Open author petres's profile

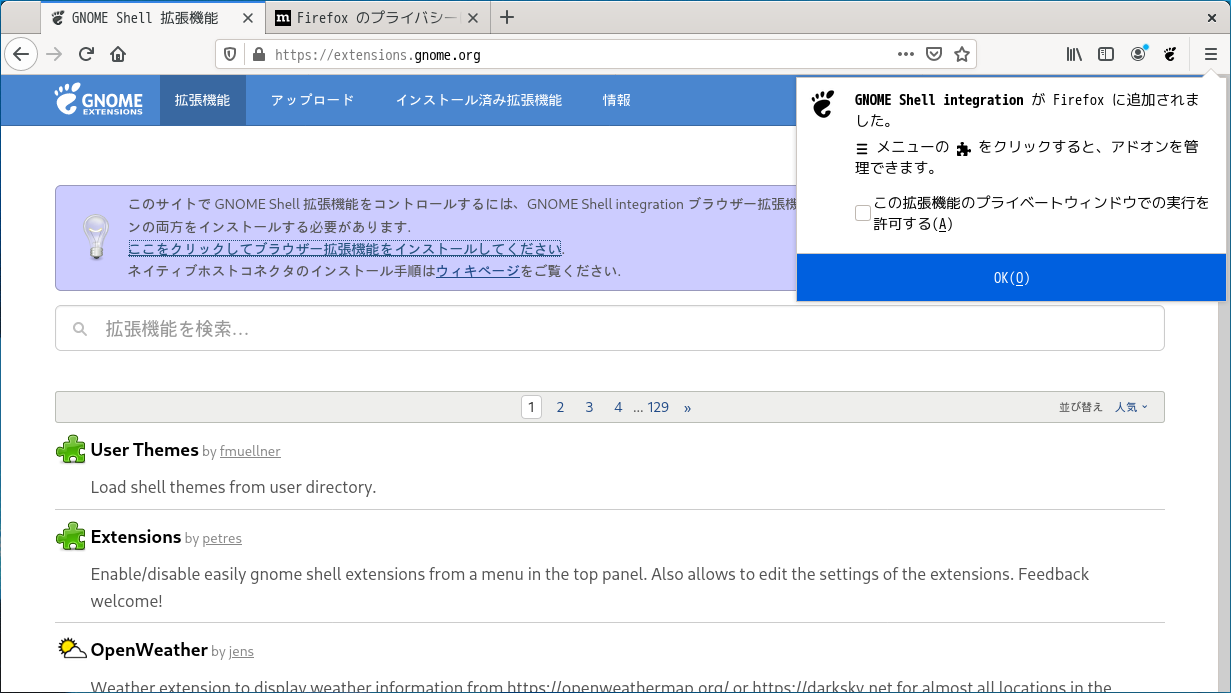[222, 539]
